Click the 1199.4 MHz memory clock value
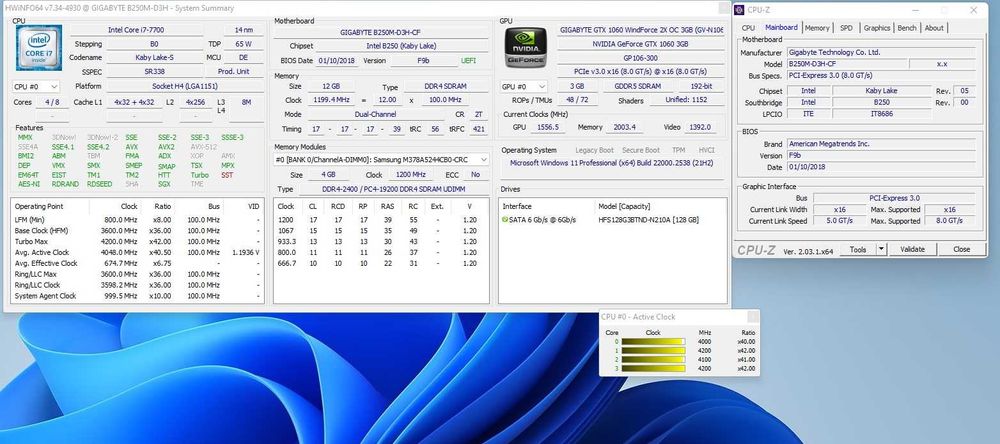 332,100
